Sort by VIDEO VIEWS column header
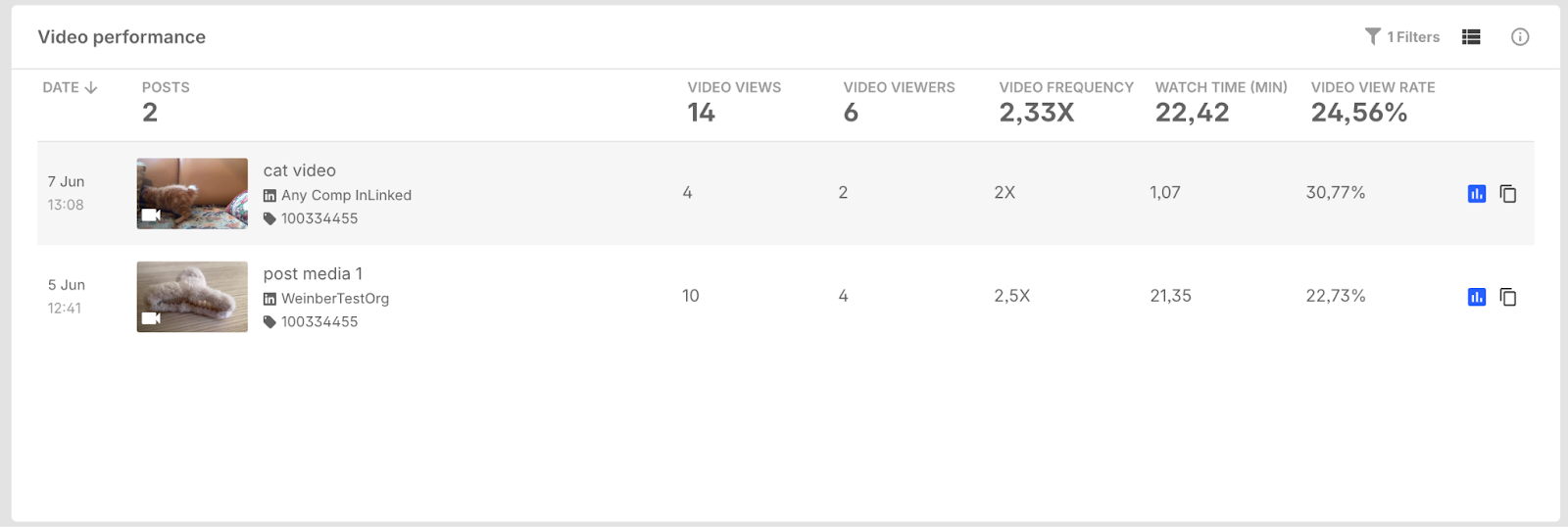 tap(734, 87)
